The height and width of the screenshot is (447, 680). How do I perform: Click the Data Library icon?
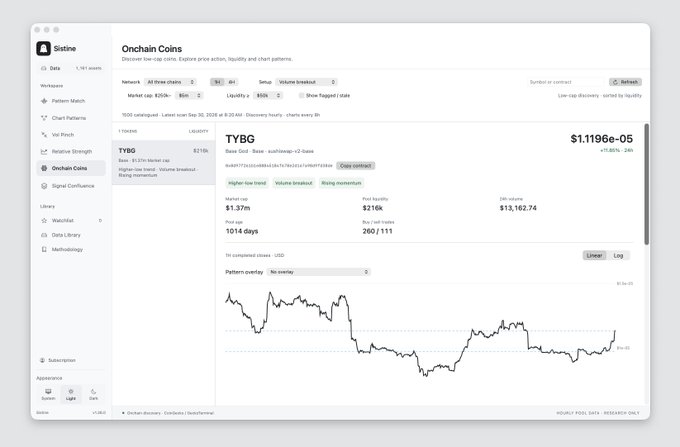(x=44, y=235)
